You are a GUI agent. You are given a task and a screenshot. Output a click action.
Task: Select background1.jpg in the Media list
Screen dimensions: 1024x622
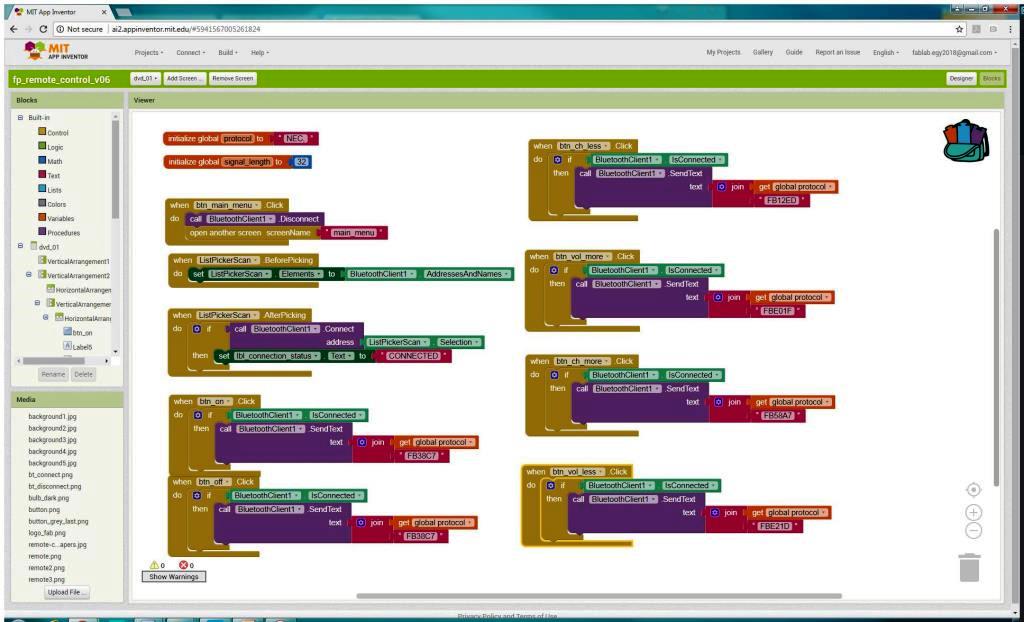[x=52, y=416]
